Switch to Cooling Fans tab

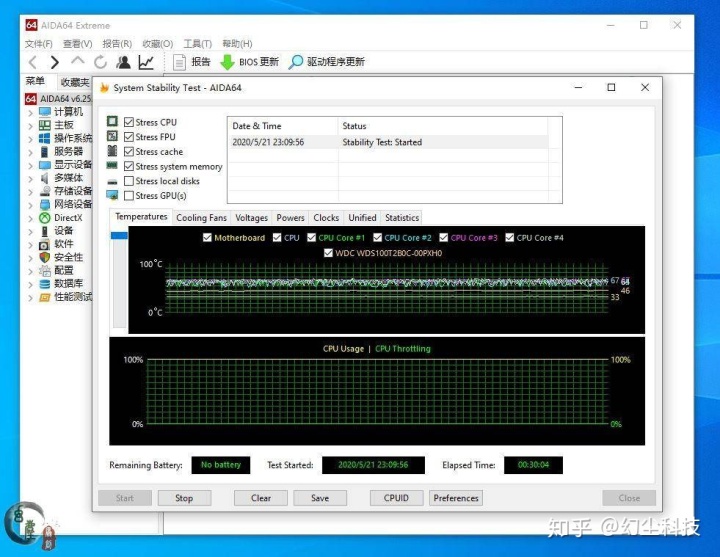pyautogui.click(x=201, y=218)
